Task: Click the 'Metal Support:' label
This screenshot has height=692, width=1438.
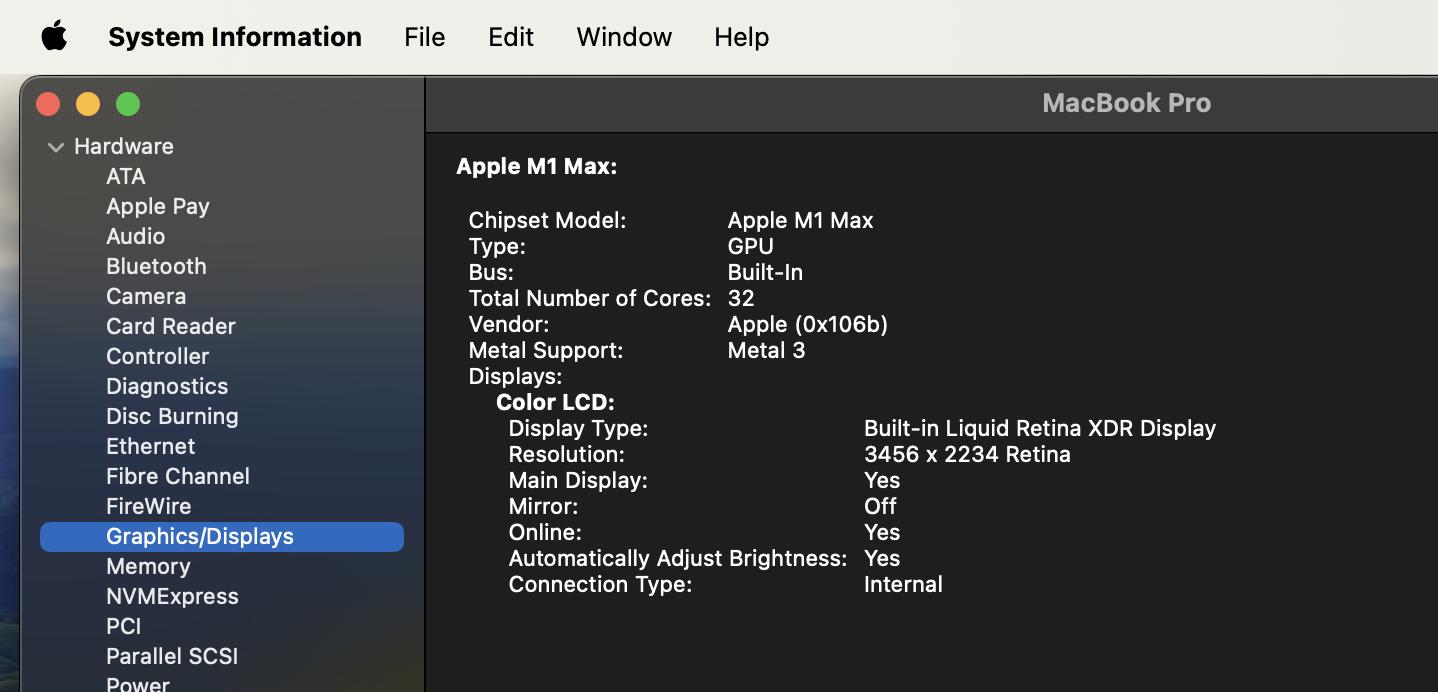Action: [546, 350]
